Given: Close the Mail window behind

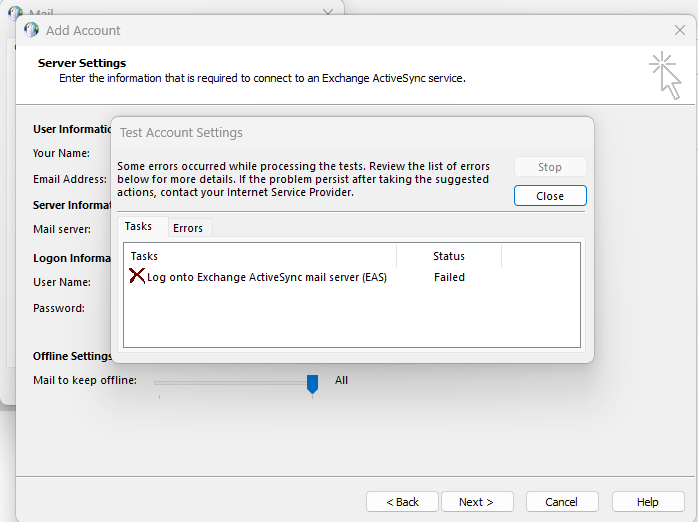Looking at the screenshot, I should (328, 11).
